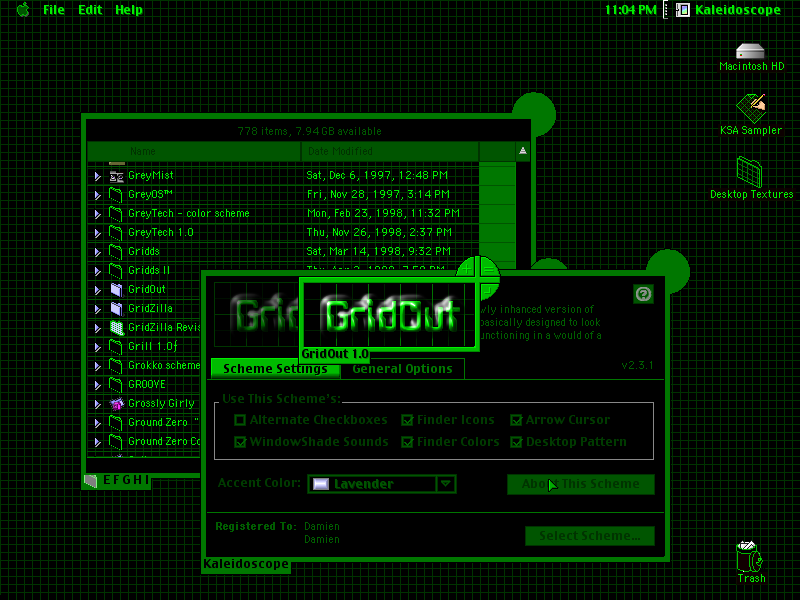Select the Desktop Textures folder icon
The image size is (800, 600).
click(x=749, y=172)
